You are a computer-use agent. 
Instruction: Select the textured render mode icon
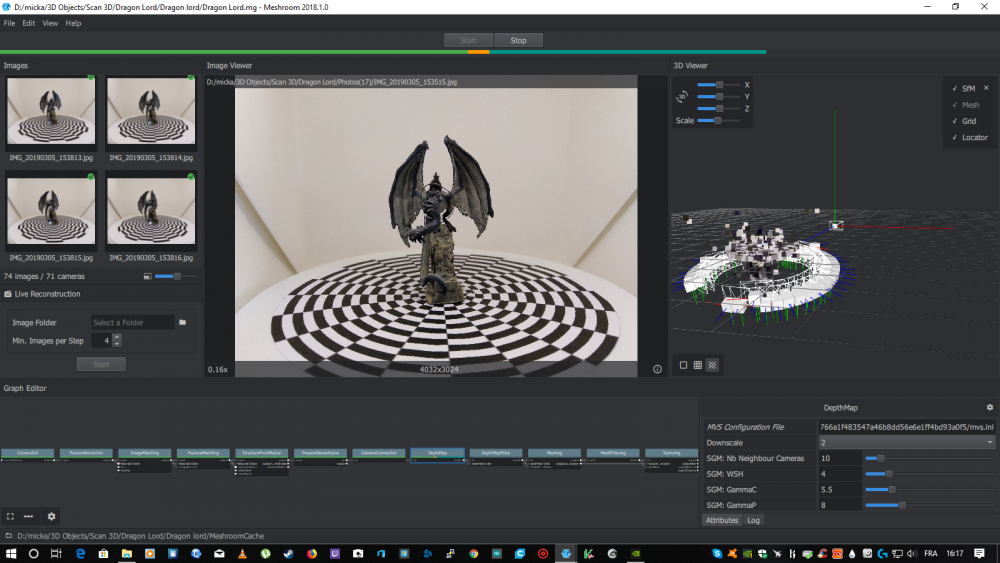click(x=712, y=365)
